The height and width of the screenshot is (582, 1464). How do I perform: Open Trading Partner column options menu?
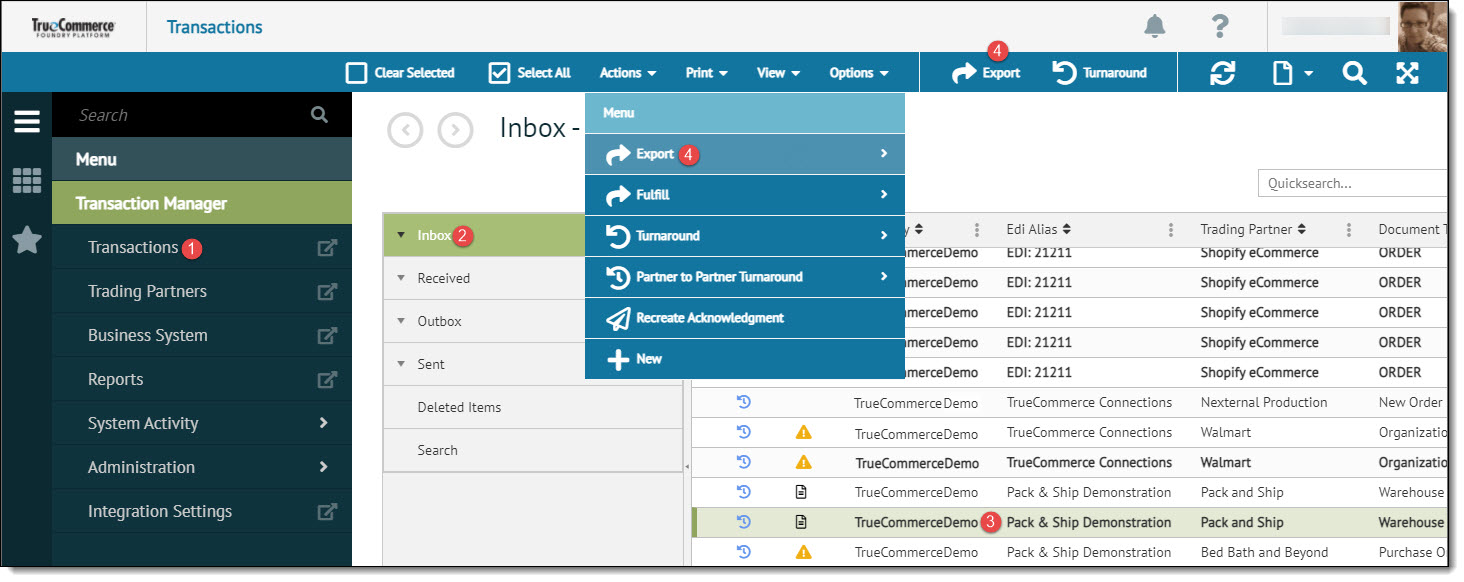[x=1349, y=230]
